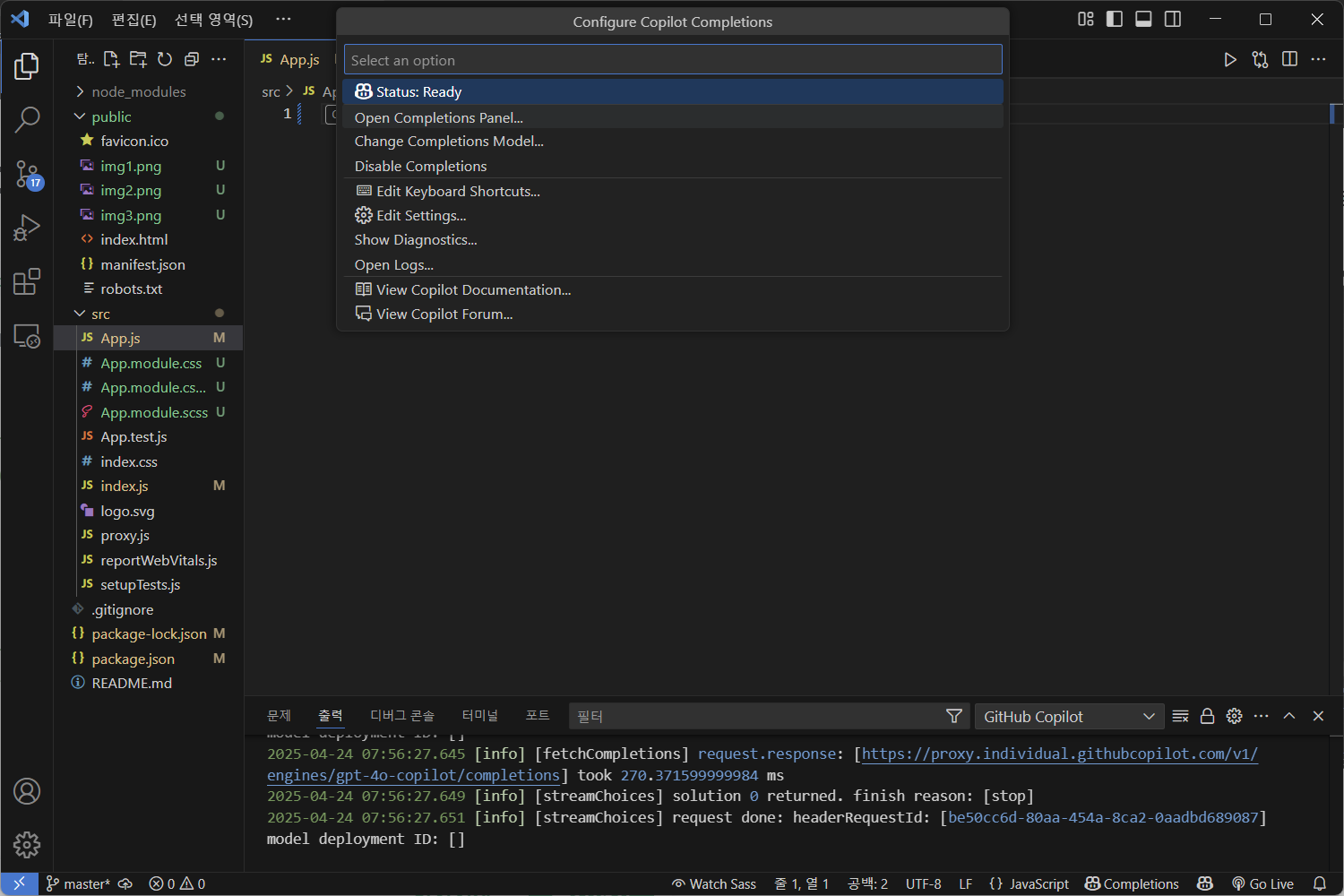Open the 파일(F) menu
This screenshot has height=896, width=1344.
(x=71, y=19)
